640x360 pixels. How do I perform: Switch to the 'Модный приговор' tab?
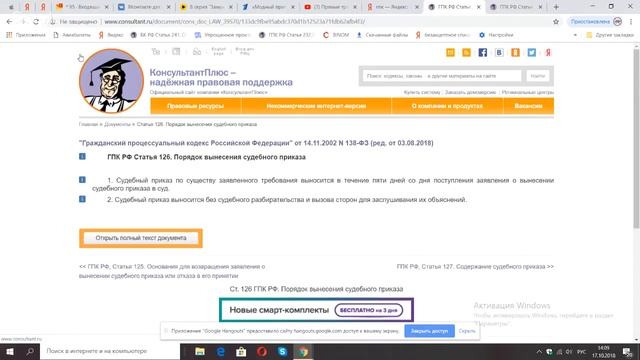pyautogui.click(x=268, y=7)
